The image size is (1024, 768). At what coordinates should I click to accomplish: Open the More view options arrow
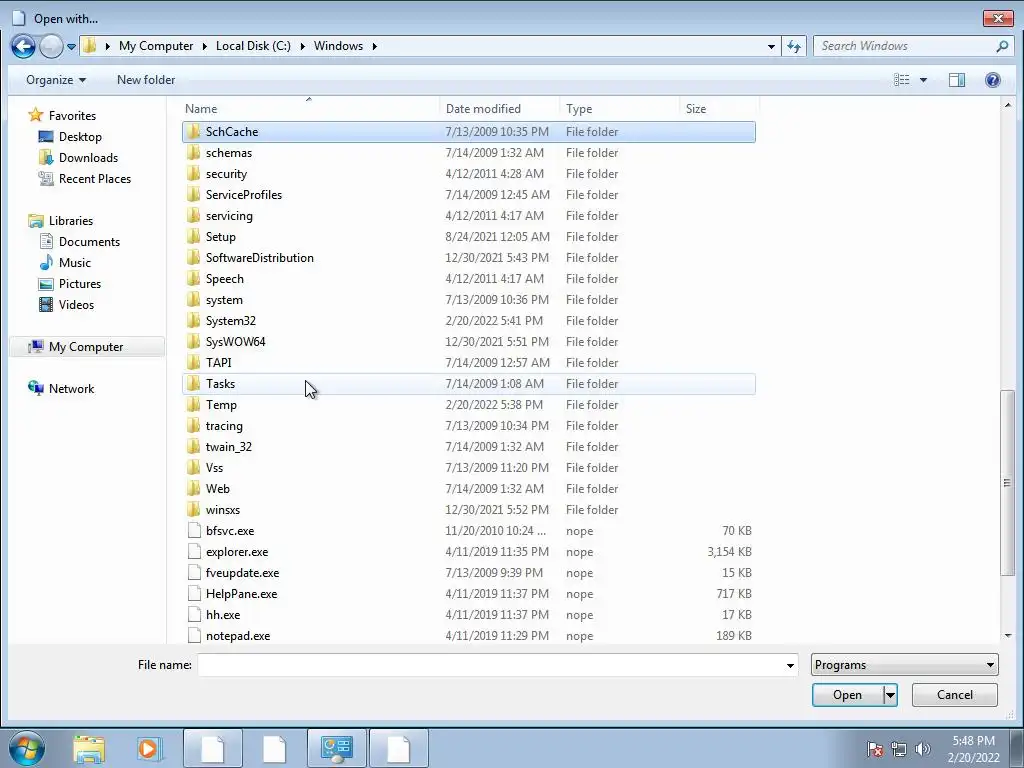tap(923, 80)
